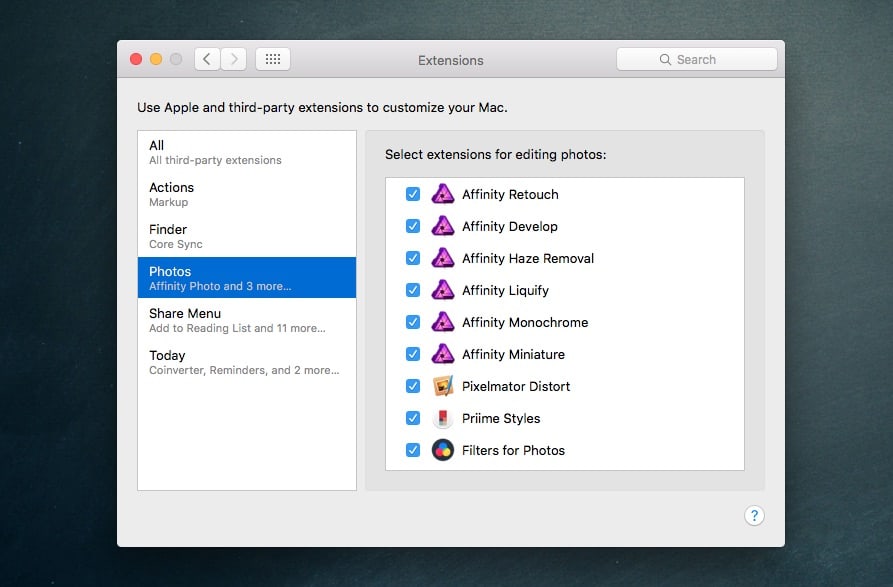Screen dimensions: 893x587
Task: Click the Filters for Photos label
Action: (x=513, y=450)
